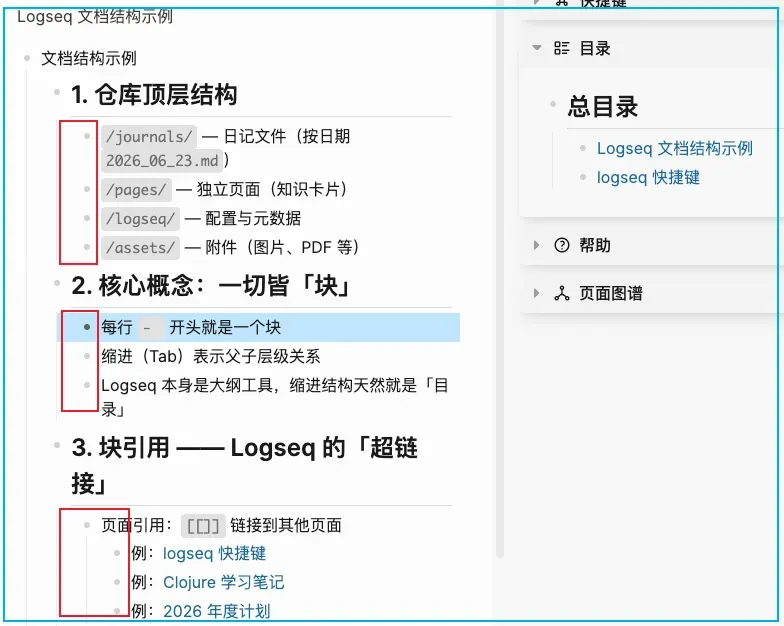Click the bullet before /assets/ block
Image resolution: width=784 pixels, height=626 pixels.
(x=87, y=247)
